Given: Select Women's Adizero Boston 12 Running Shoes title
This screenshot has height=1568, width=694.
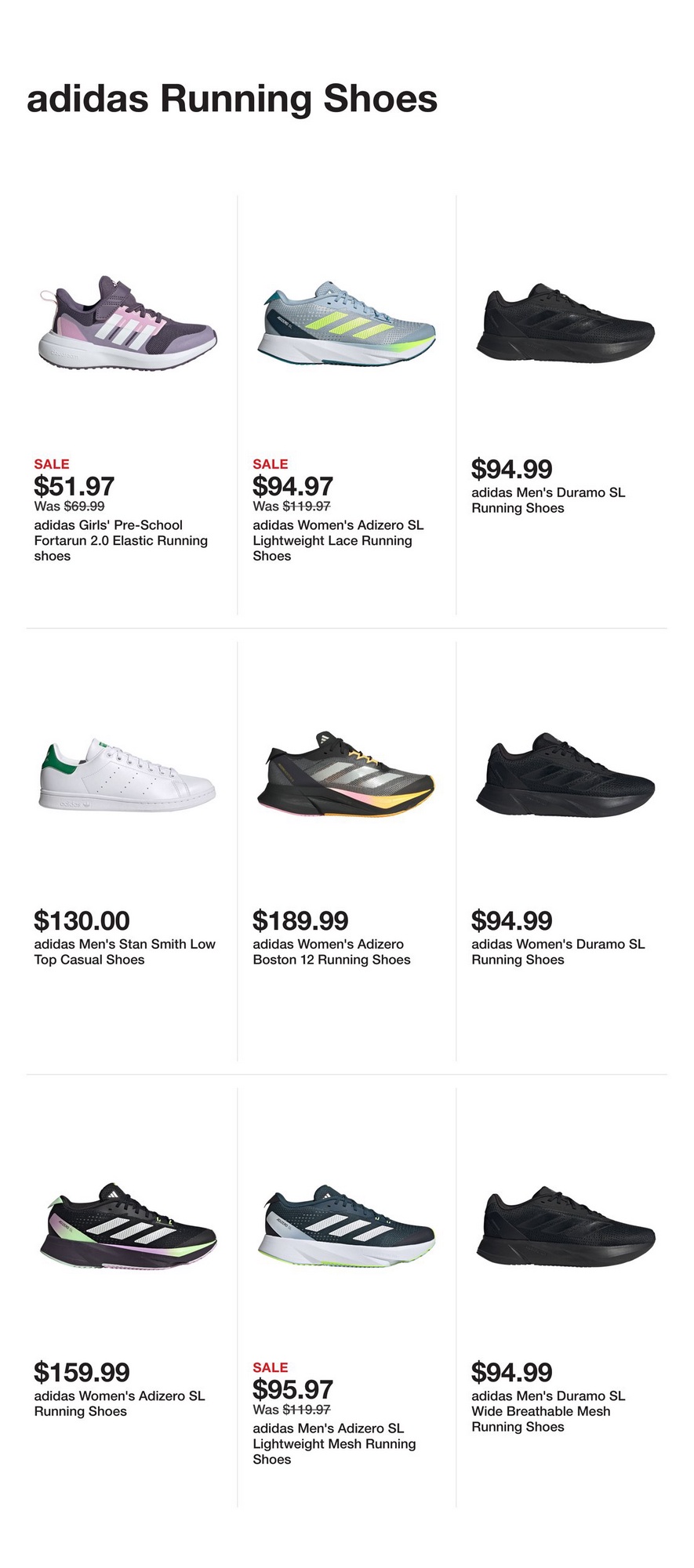Looking at the screenshot, I should click(x=331, y=952).
